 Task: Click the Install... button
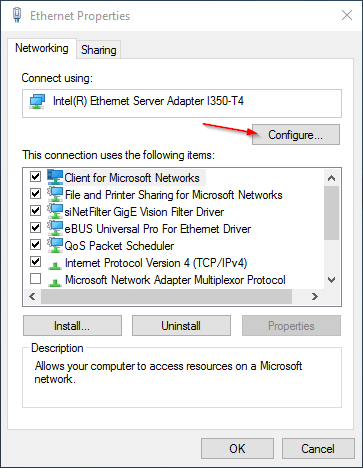72,326
